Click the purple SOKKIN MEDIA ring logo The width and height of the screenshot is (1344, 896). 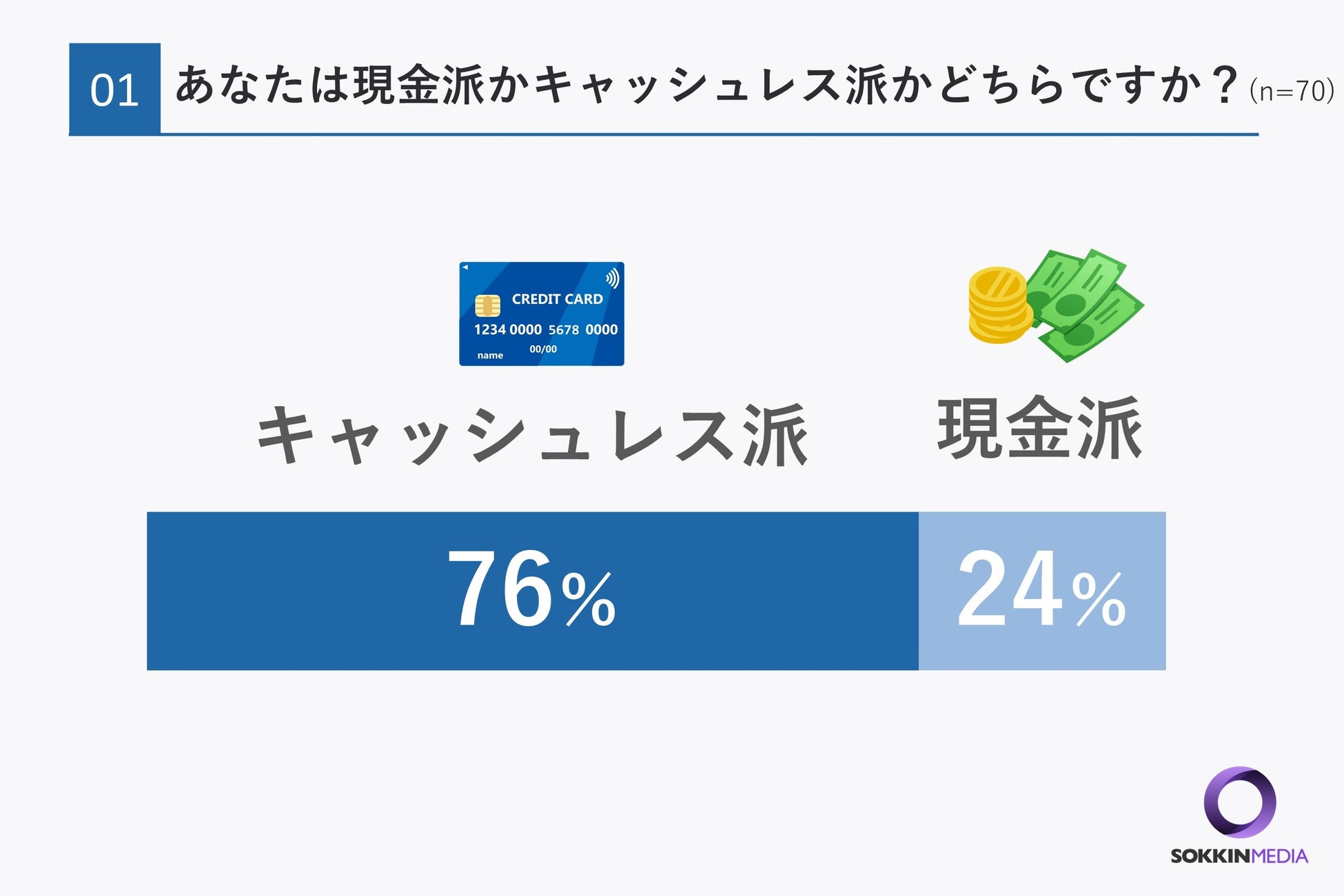tap(1239, 802)
